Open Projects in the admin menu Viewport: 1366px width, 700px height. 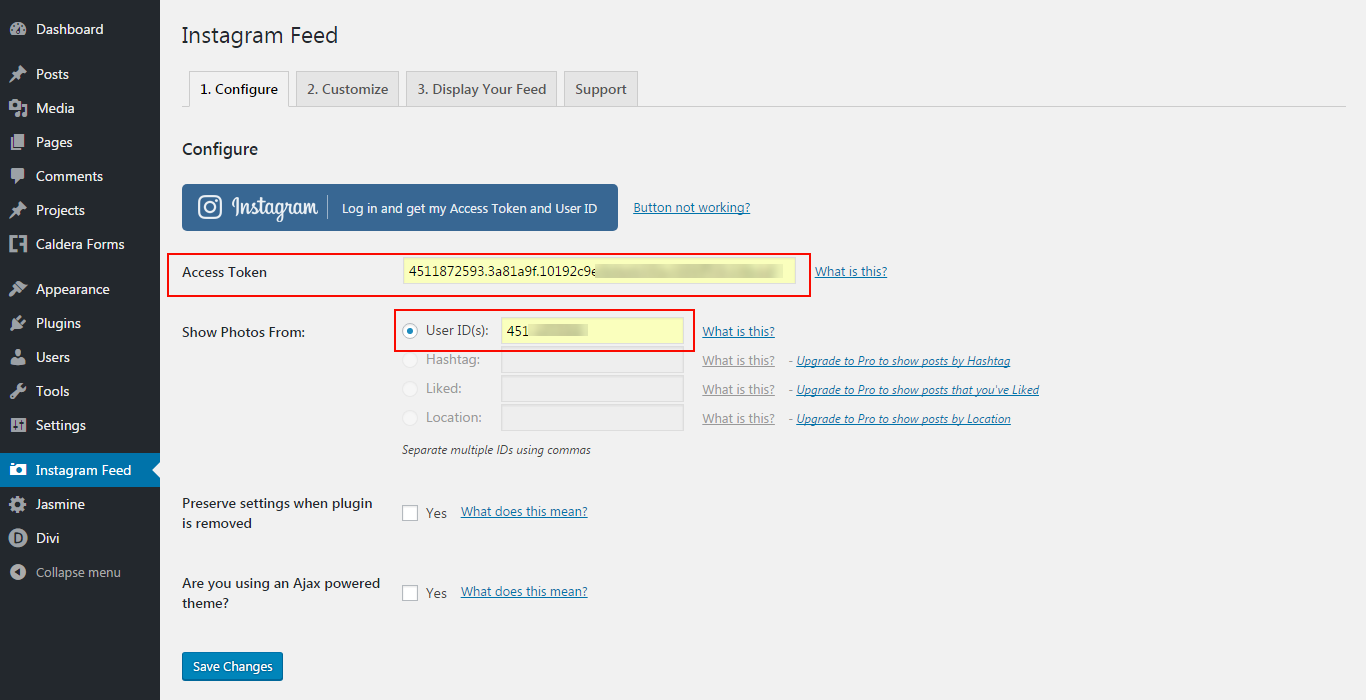click(80, 210)
